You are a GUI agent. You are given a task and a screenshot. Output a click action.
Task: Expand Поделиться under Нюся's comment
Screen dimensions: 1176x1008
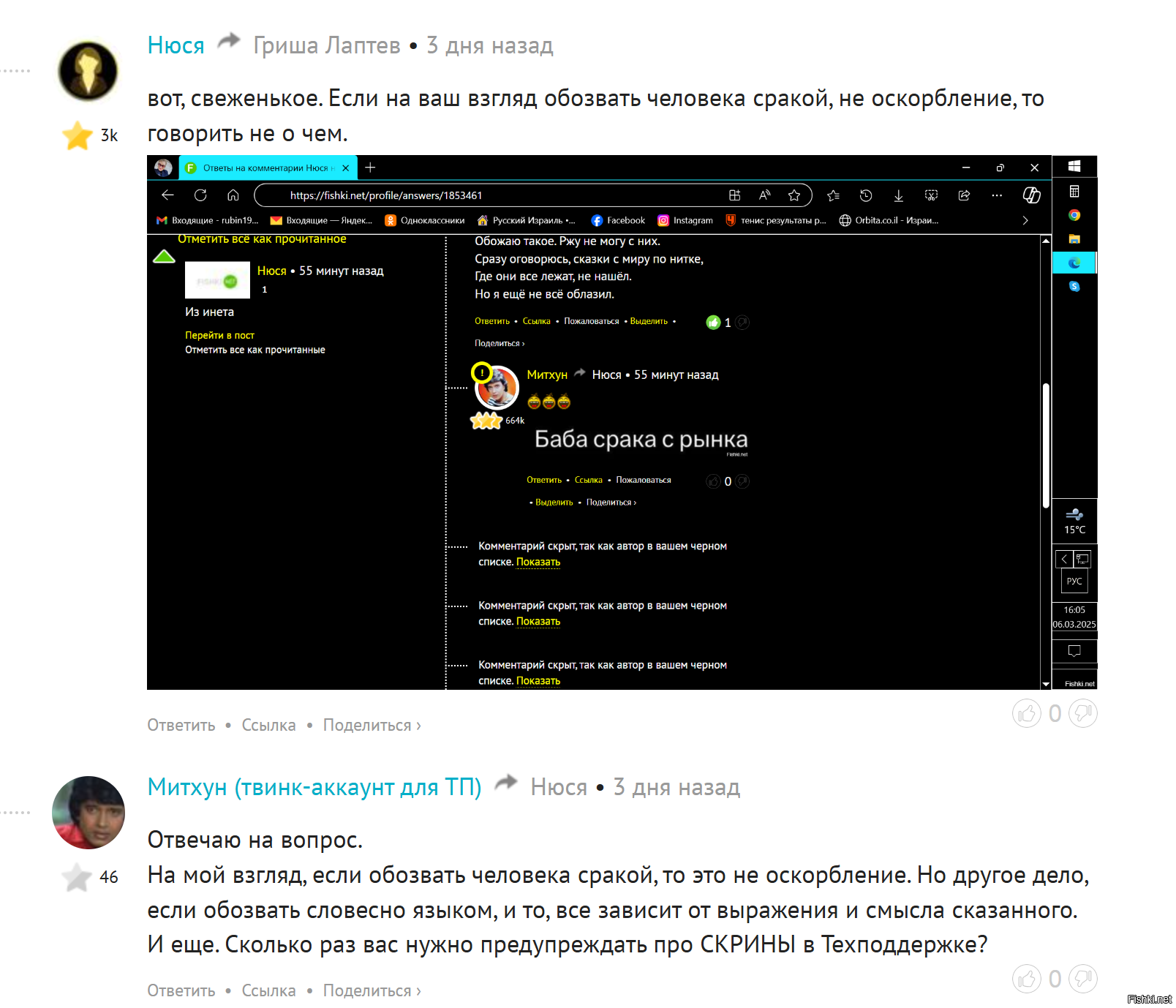tap(372, 725)
